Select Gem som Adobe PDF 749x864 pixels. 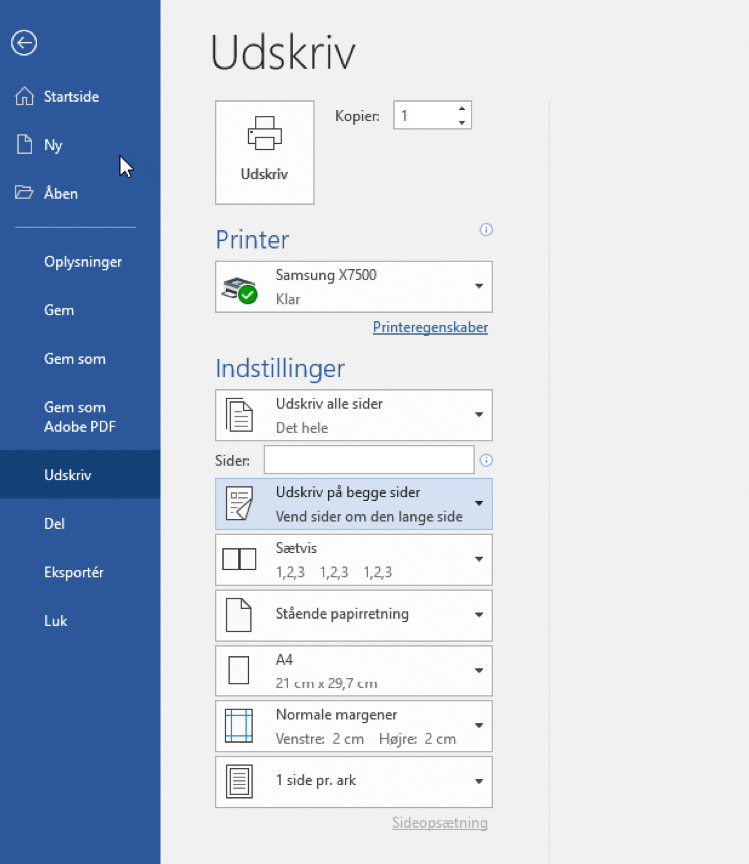click(80, 417)
